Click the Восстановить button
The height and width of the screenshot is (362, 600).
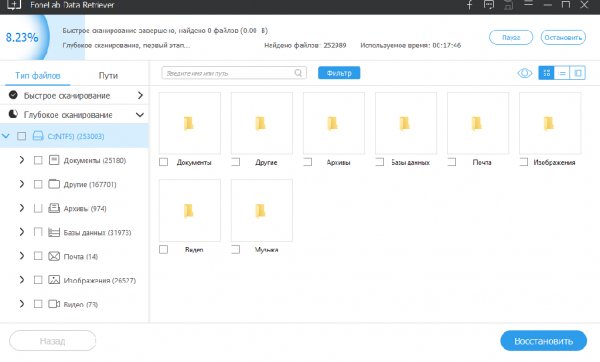click(543, 341)
